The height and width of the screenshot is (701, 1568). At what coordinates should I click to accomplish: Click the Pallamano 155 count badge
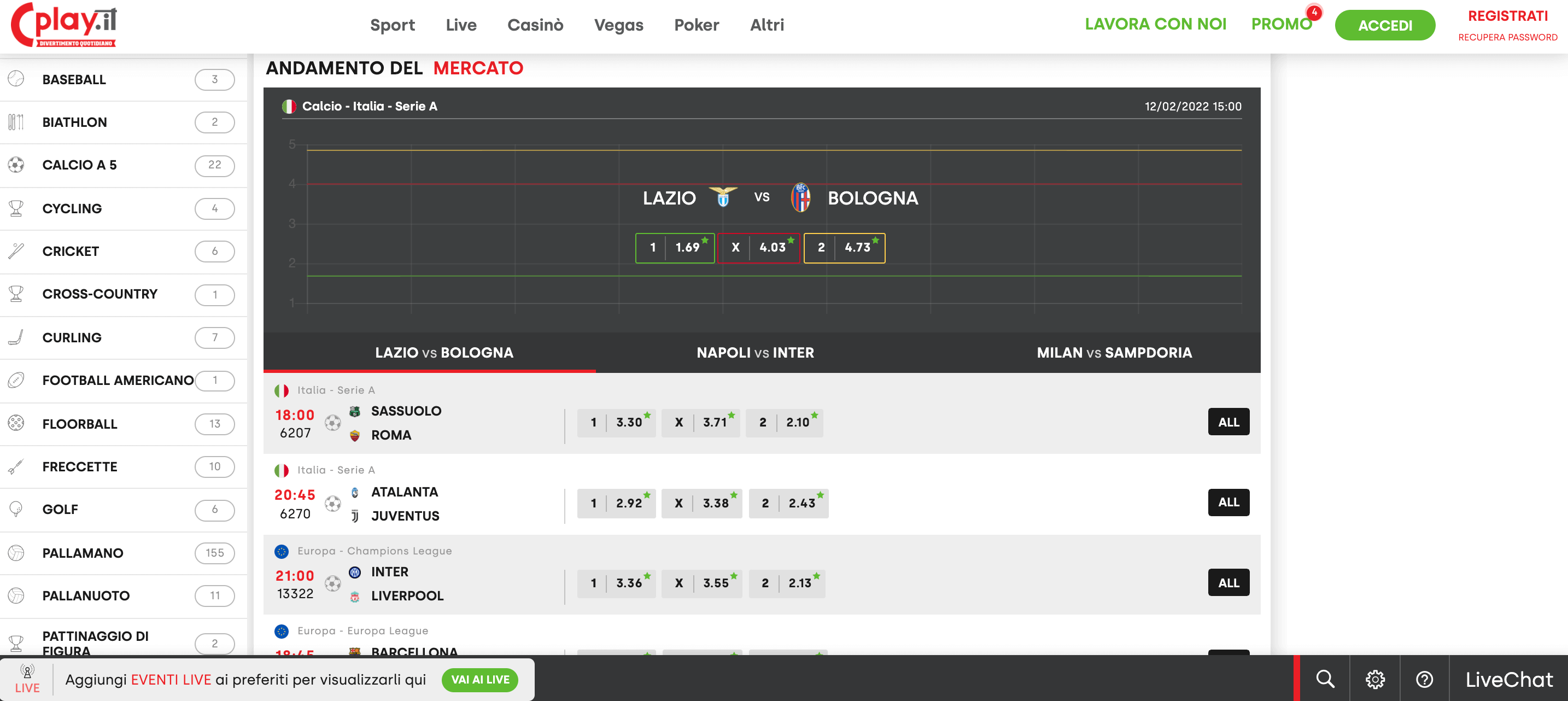tap(215, 553)
